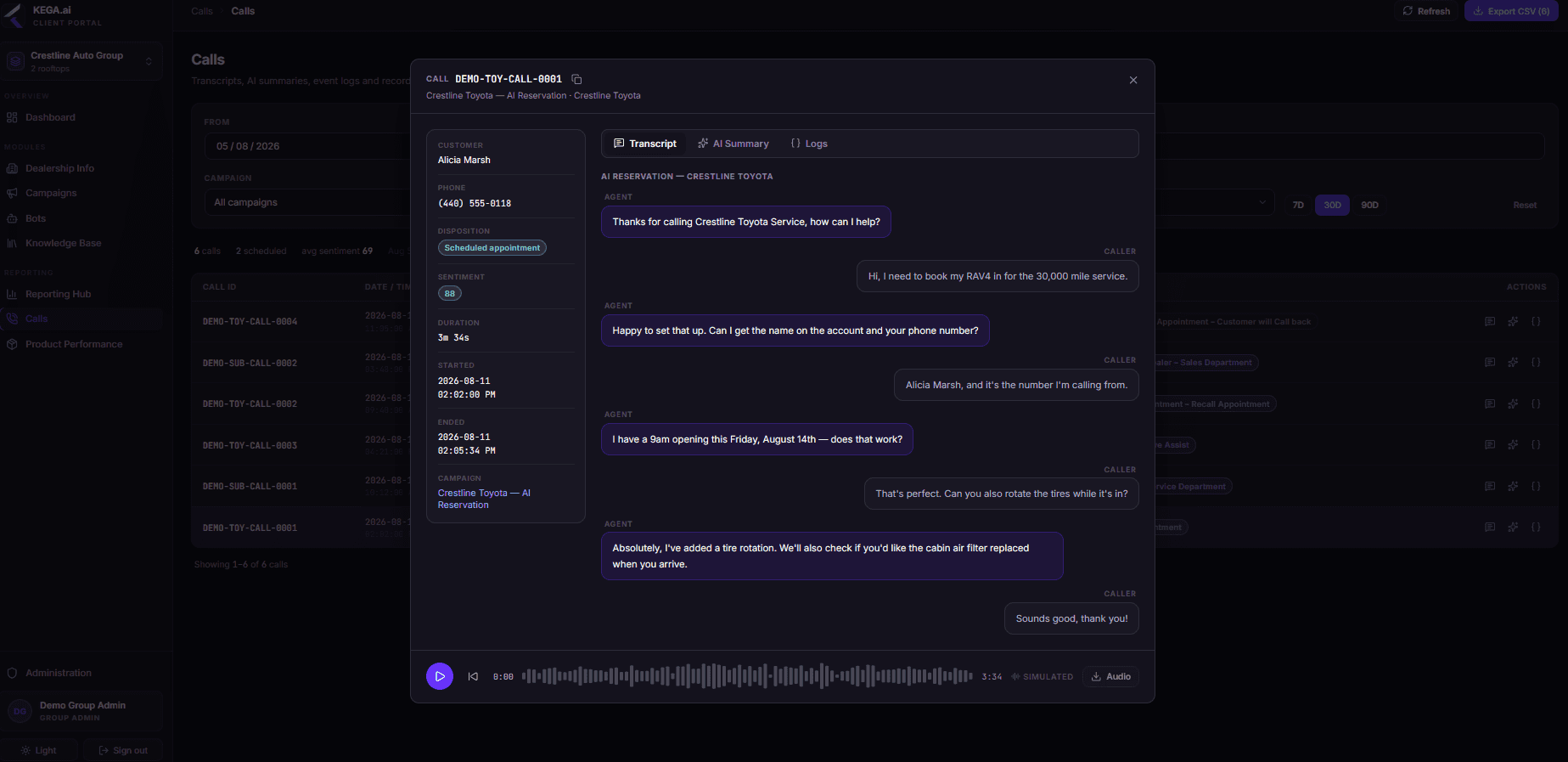Click the sentiment score 88 badge
The height and width of the screenshot is (762, 1568).
point(450,293)
